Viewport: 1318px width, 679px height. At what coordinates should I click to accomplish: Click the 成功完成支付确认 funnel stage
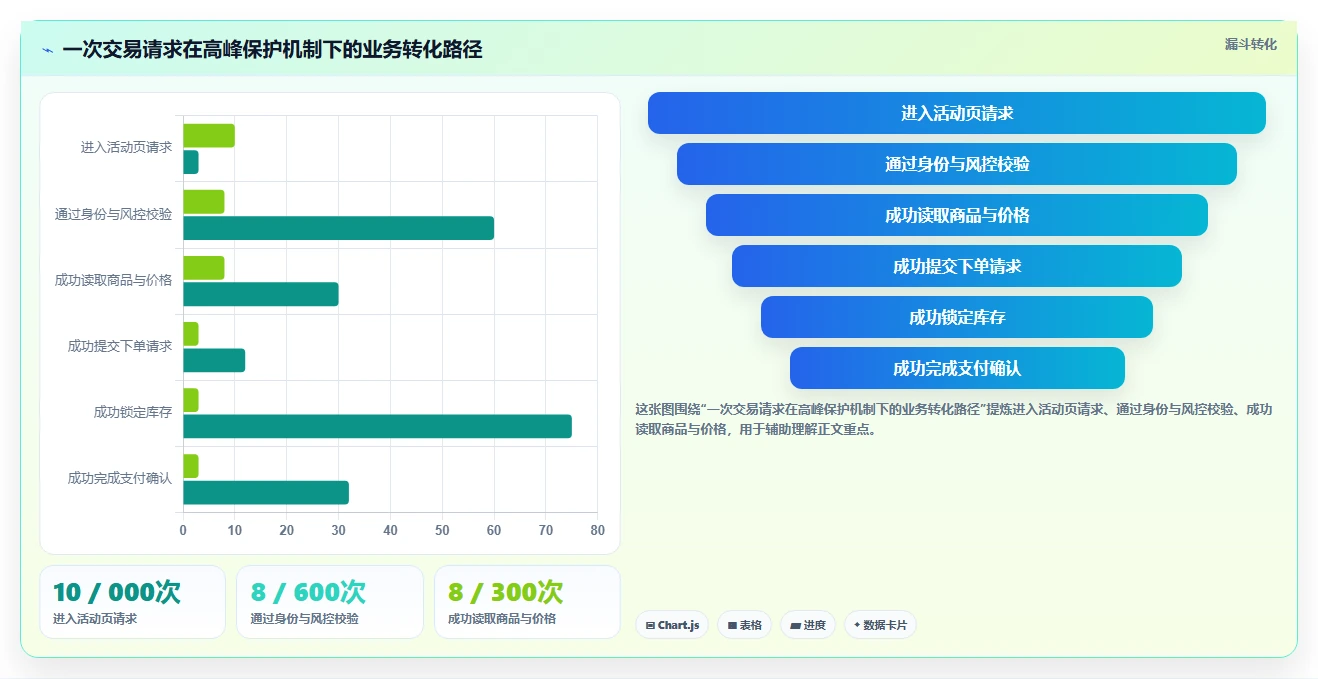pos(957,368)
